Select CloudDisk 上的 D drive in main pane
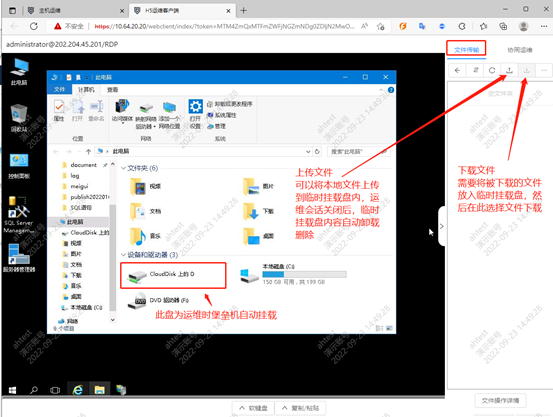Screen dimensions: 553x417 173,276
